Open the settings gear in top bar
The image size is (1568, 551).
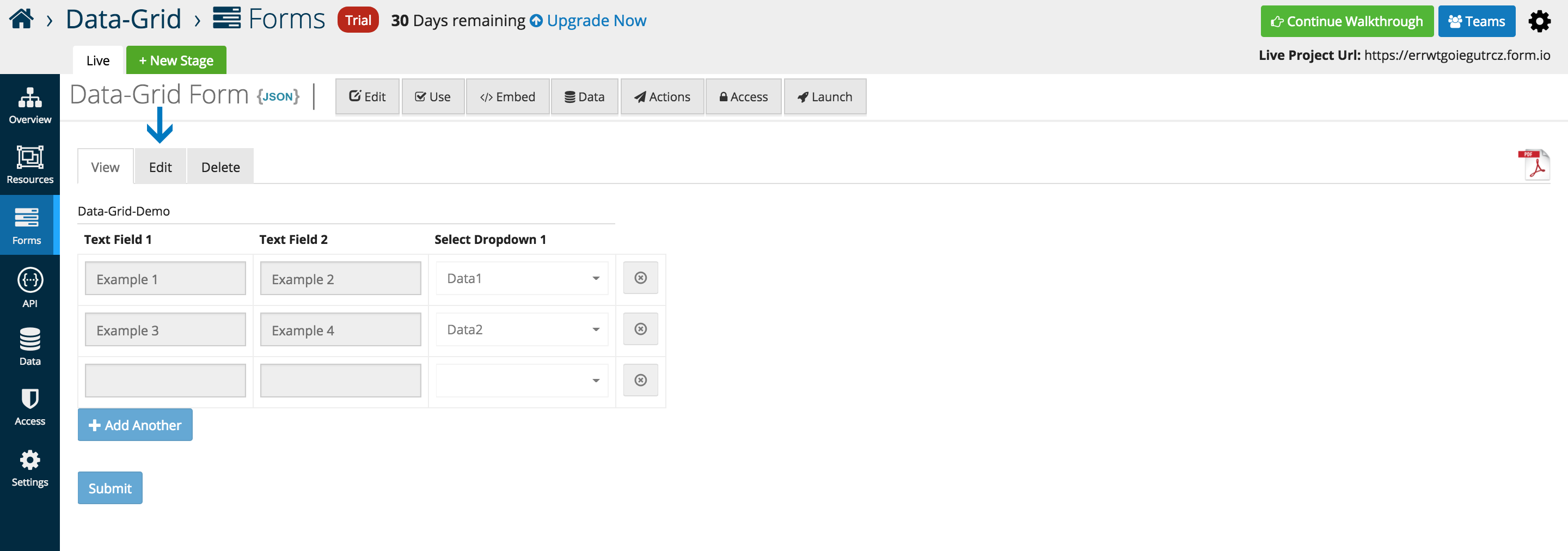1539,21
